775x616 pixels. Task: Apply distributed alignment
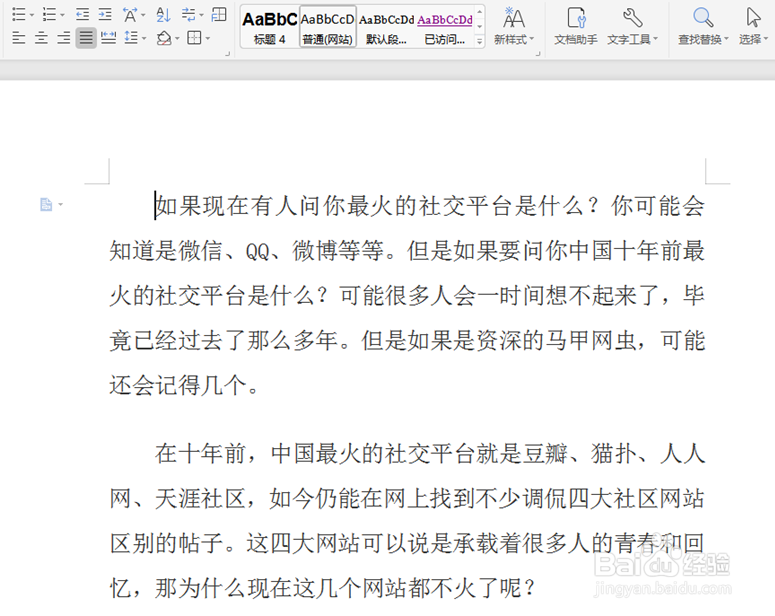[x=108, y=38]
